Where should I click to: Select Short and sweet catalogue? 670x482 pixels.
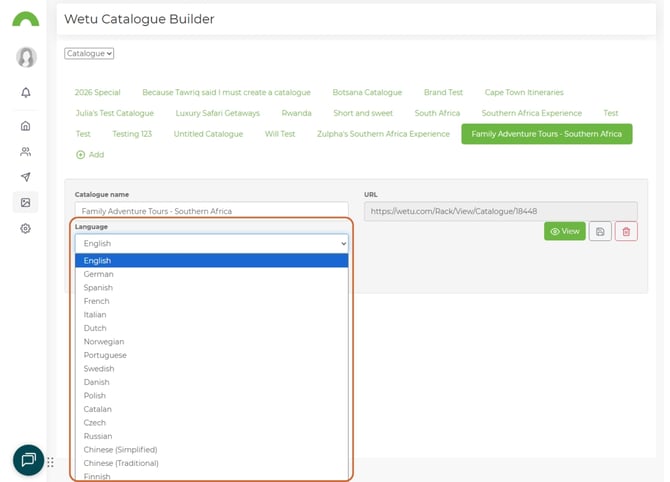tap(363, 113)
